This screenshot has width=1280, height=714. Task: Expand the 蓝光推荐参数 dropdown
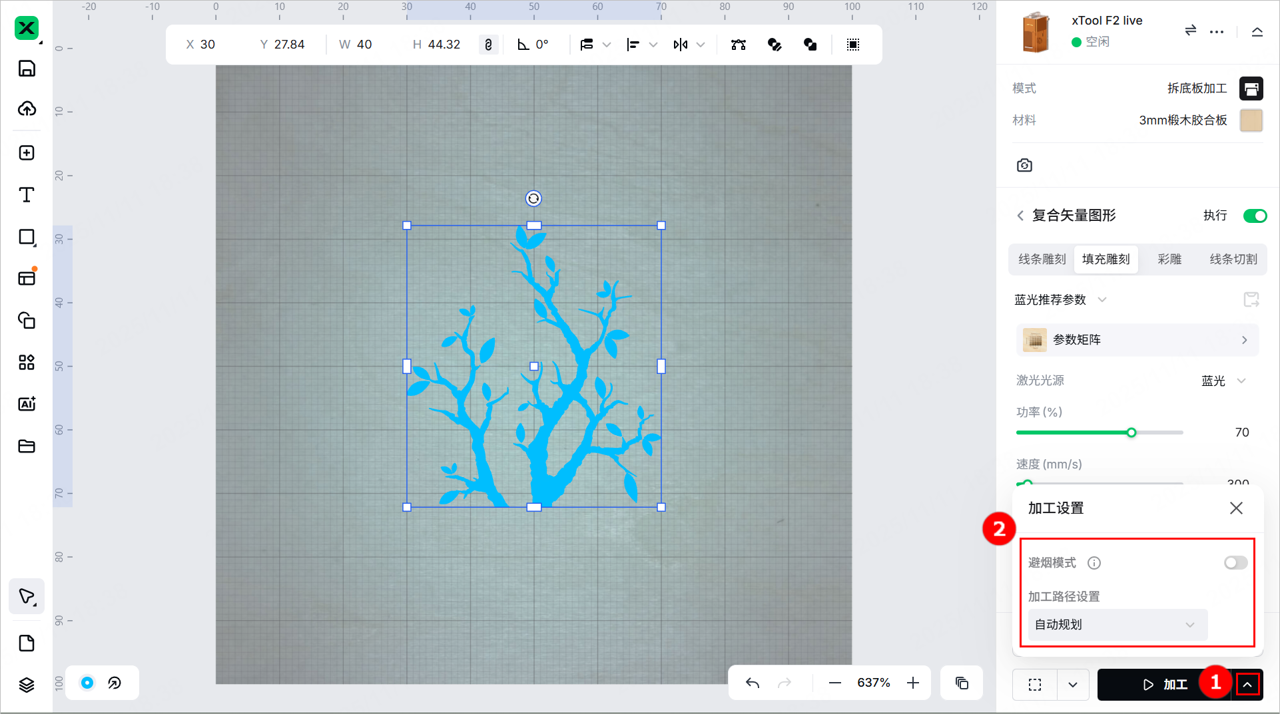point(1061,300)
